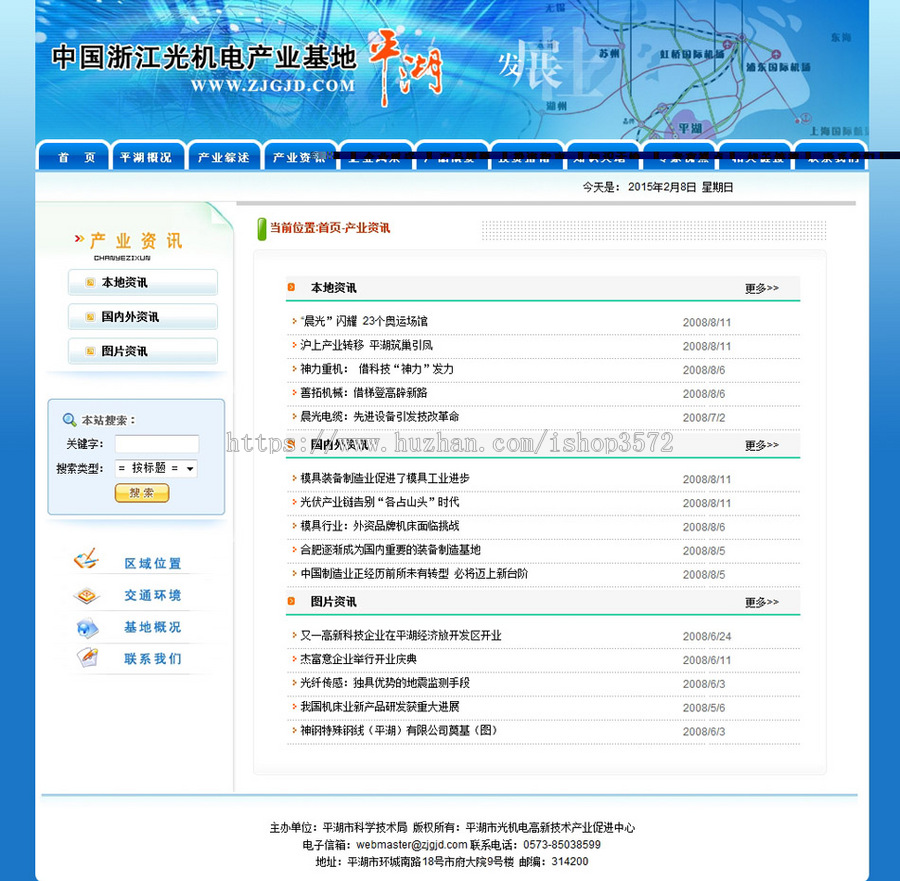Click inside the 关键字 keyword input field
This screenshot has height=881, width=900.
[x=158, y=443]
